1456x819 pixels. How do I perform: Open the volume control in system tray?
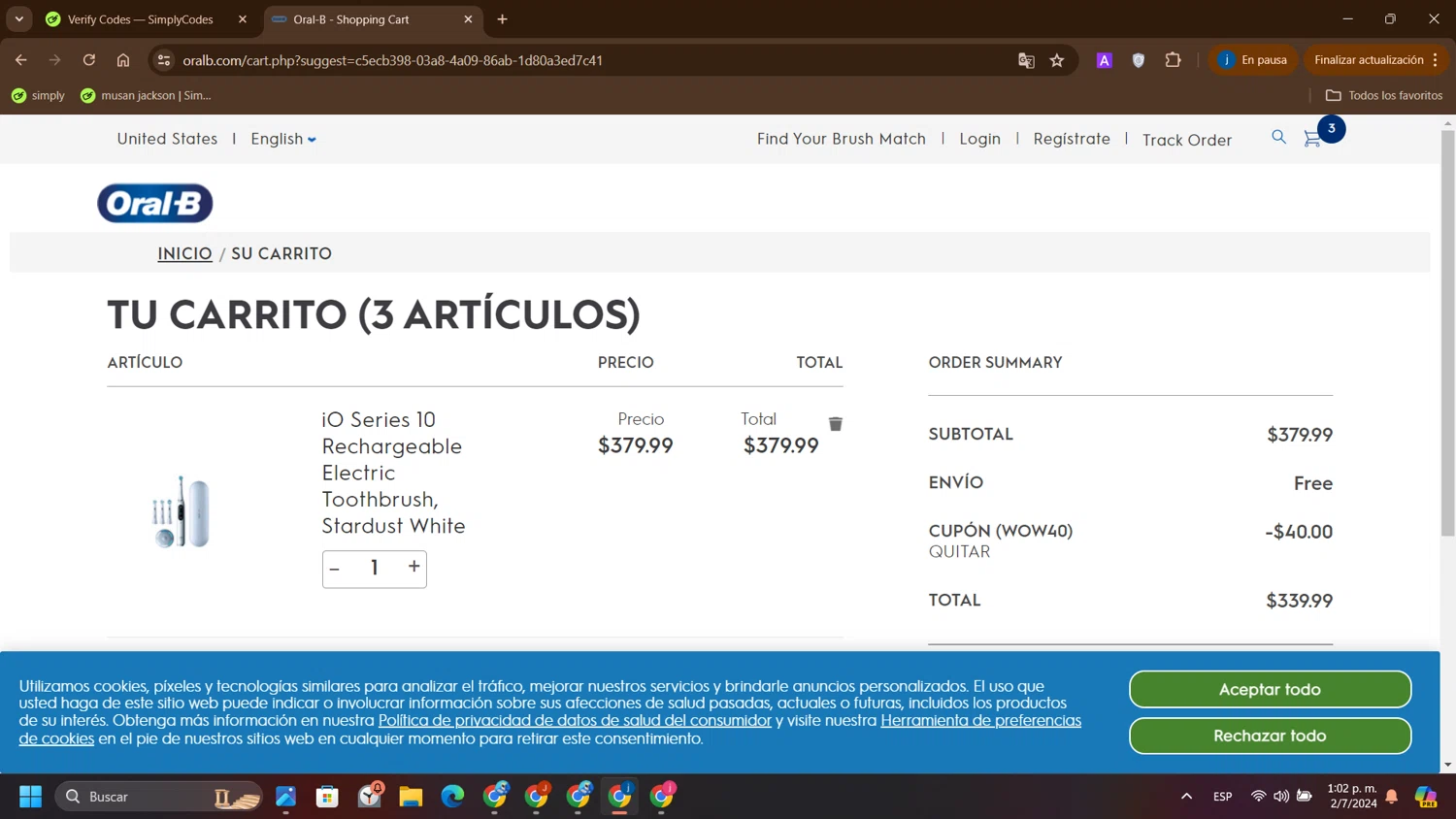[1281, 797]
